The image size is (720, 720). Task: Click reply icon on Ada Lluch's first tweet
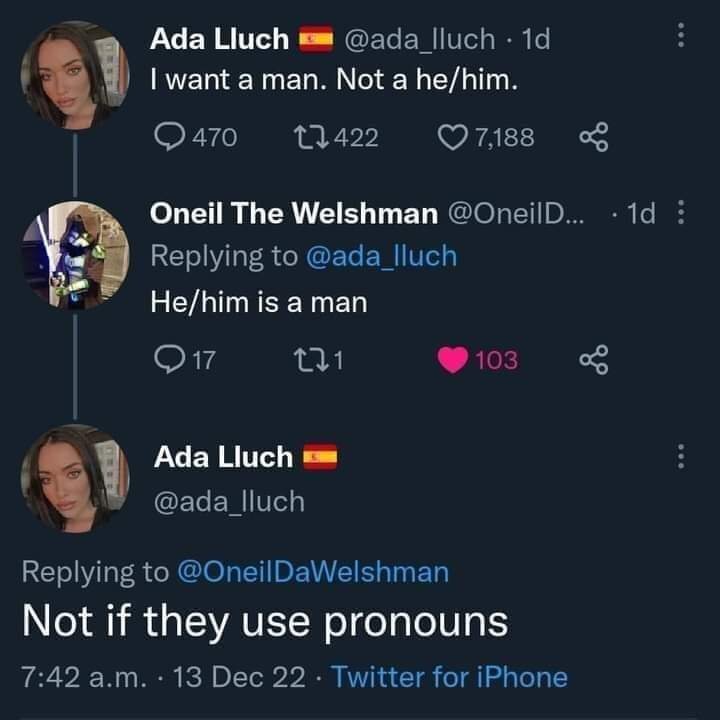click(x=167, y=136)
